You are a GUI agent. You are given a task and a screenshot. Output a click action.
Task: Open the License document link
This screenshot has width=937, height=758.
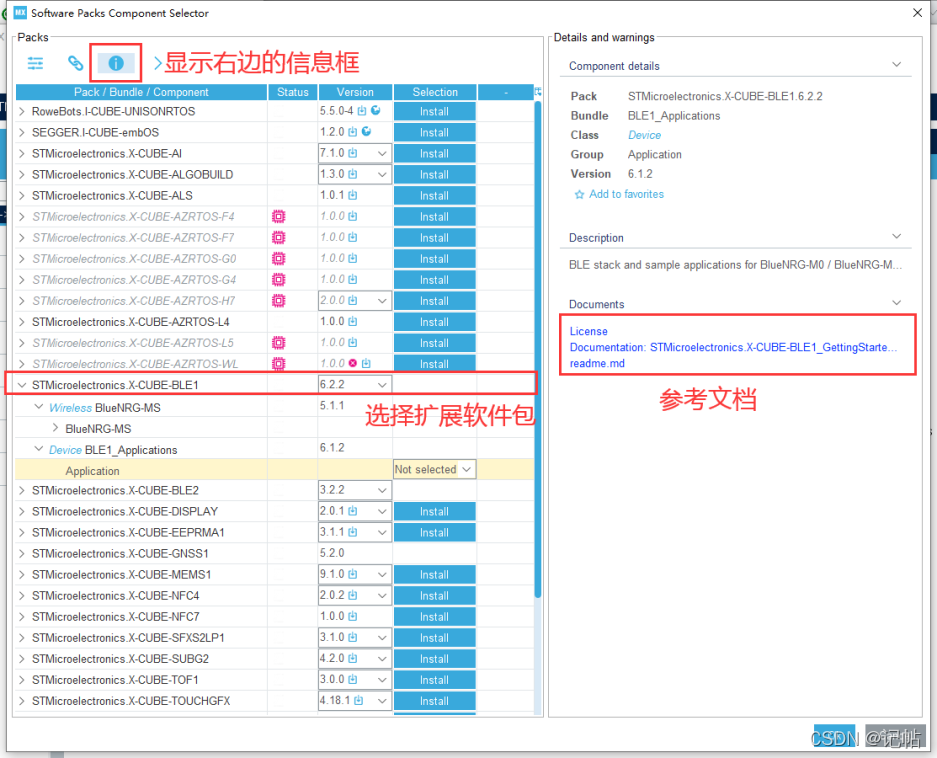point(588,331)
